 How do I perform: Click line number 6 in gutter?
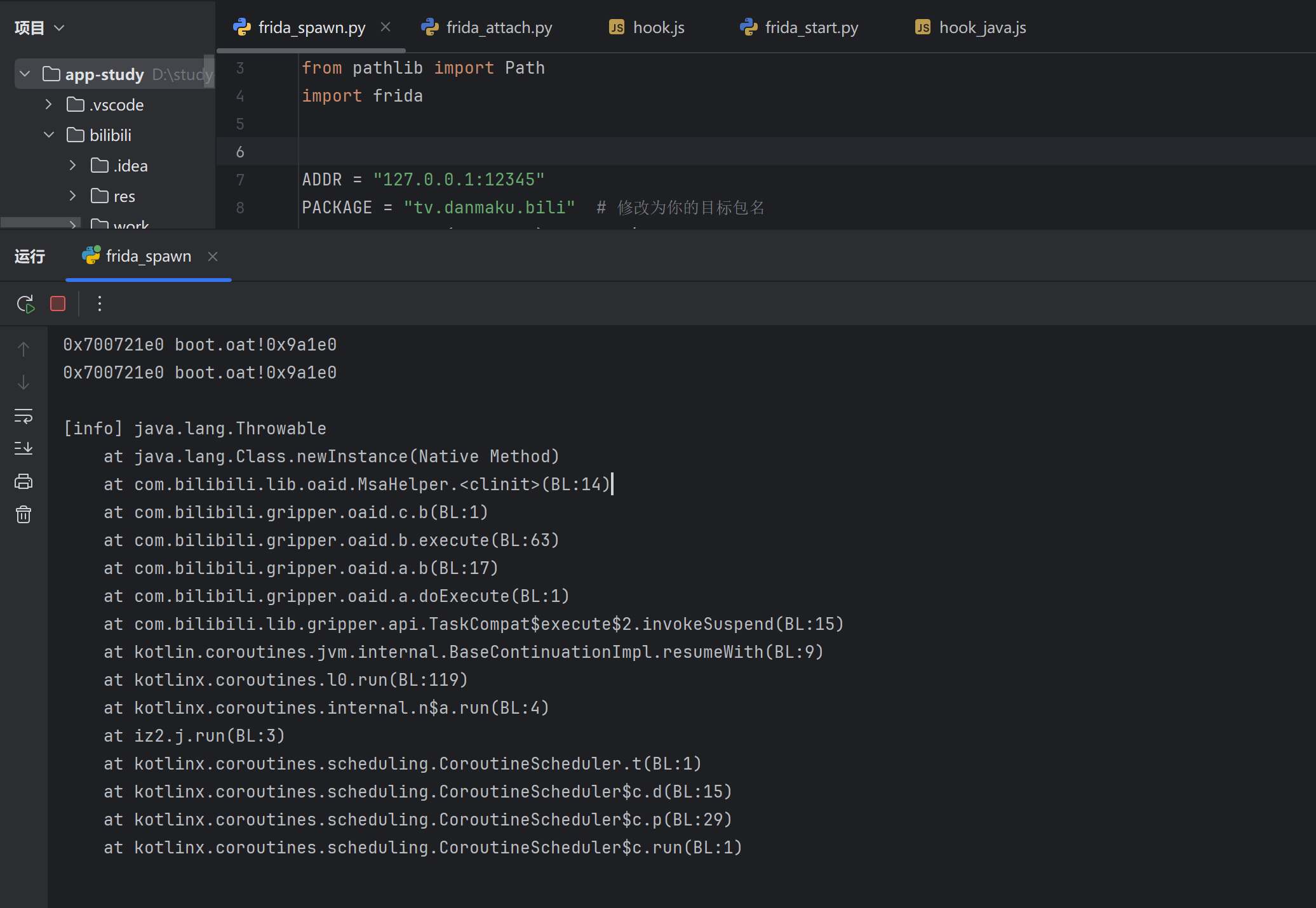tap(240, 152)
